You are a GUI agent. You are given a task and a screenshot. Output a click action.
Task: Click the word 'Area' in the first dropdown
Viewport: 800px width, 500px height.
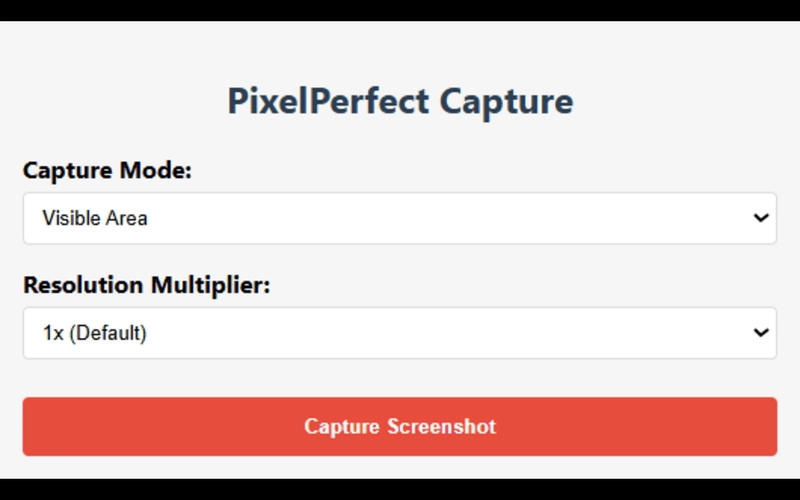click(128, 218)
